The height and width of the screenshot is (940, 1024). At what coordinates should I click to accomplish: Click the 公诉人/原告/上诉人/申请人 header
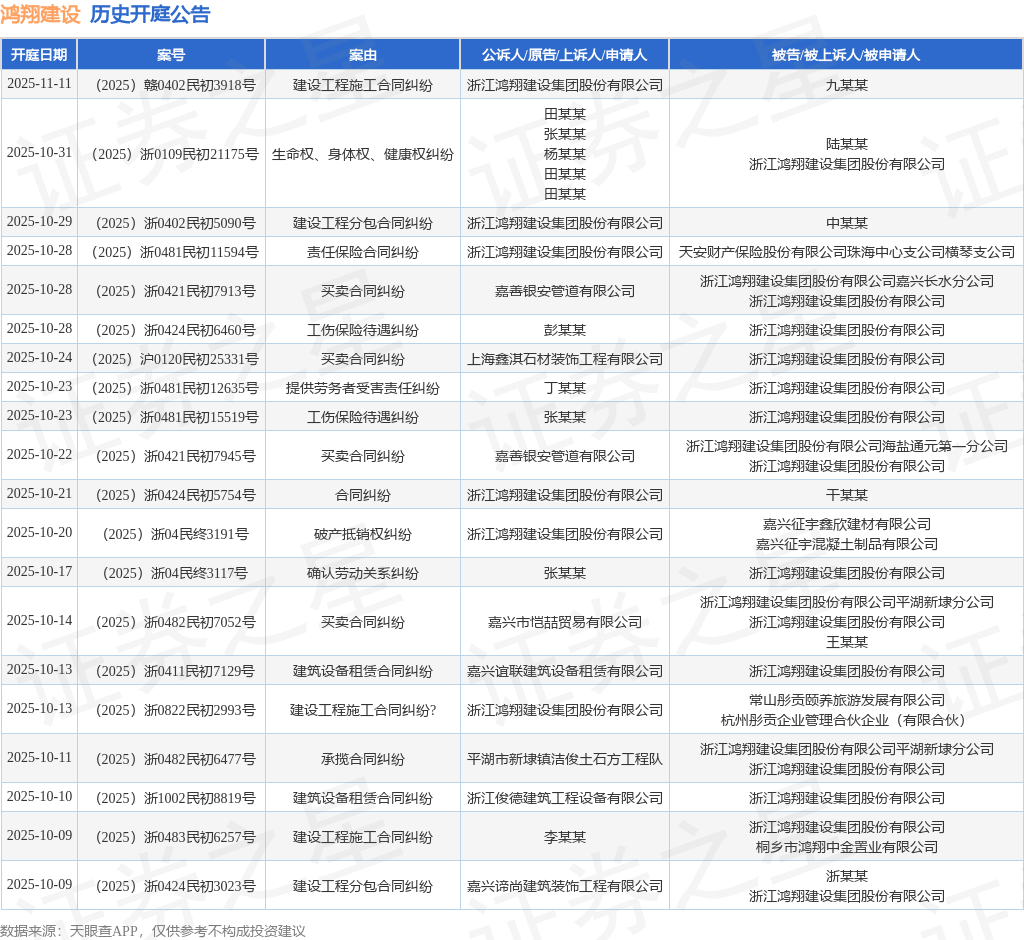(x=565, y=55)
